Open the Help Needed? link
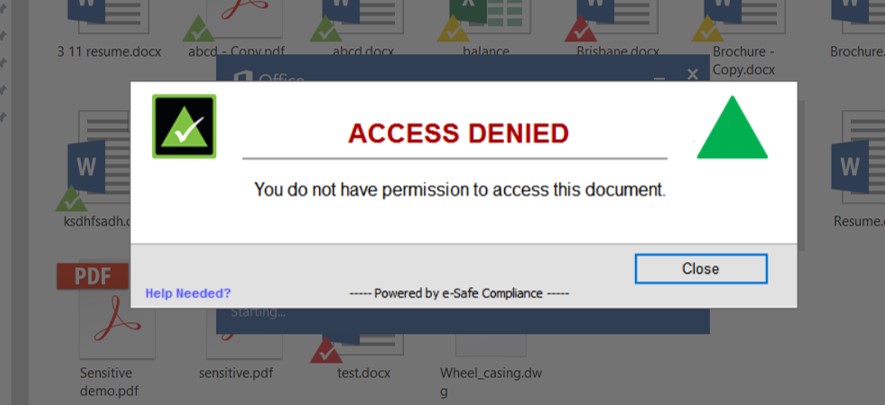The image size is (885, 405). click(x=188, y=293)
